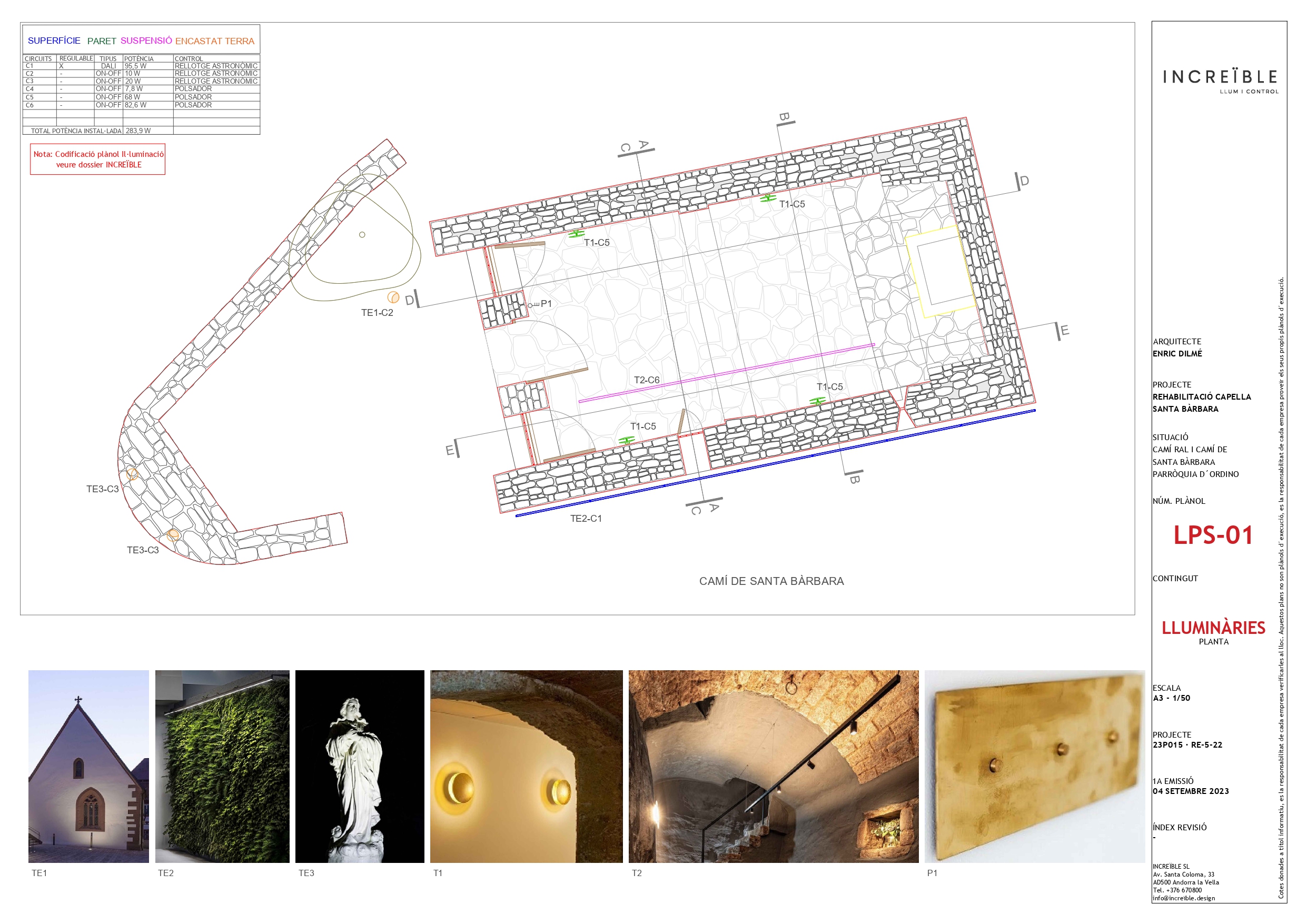The width and height of the screenshot is (1307, 924).
Task: Click the T2 vaulted cellar track photo
Action: tap(773, 766)
